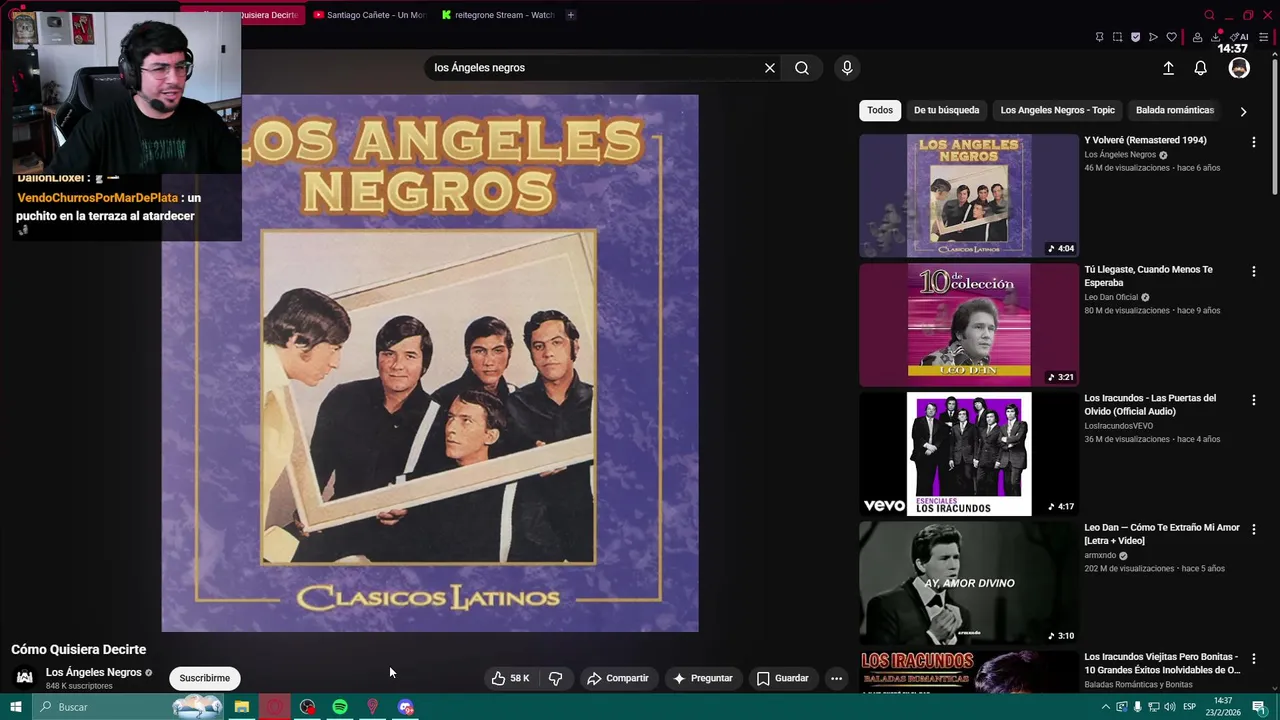Image resolution: width=1280 pixels, height=720 pixels.
Task: Click the browser pin icon
Action: pyautogui.click(x=1099, y=37)
